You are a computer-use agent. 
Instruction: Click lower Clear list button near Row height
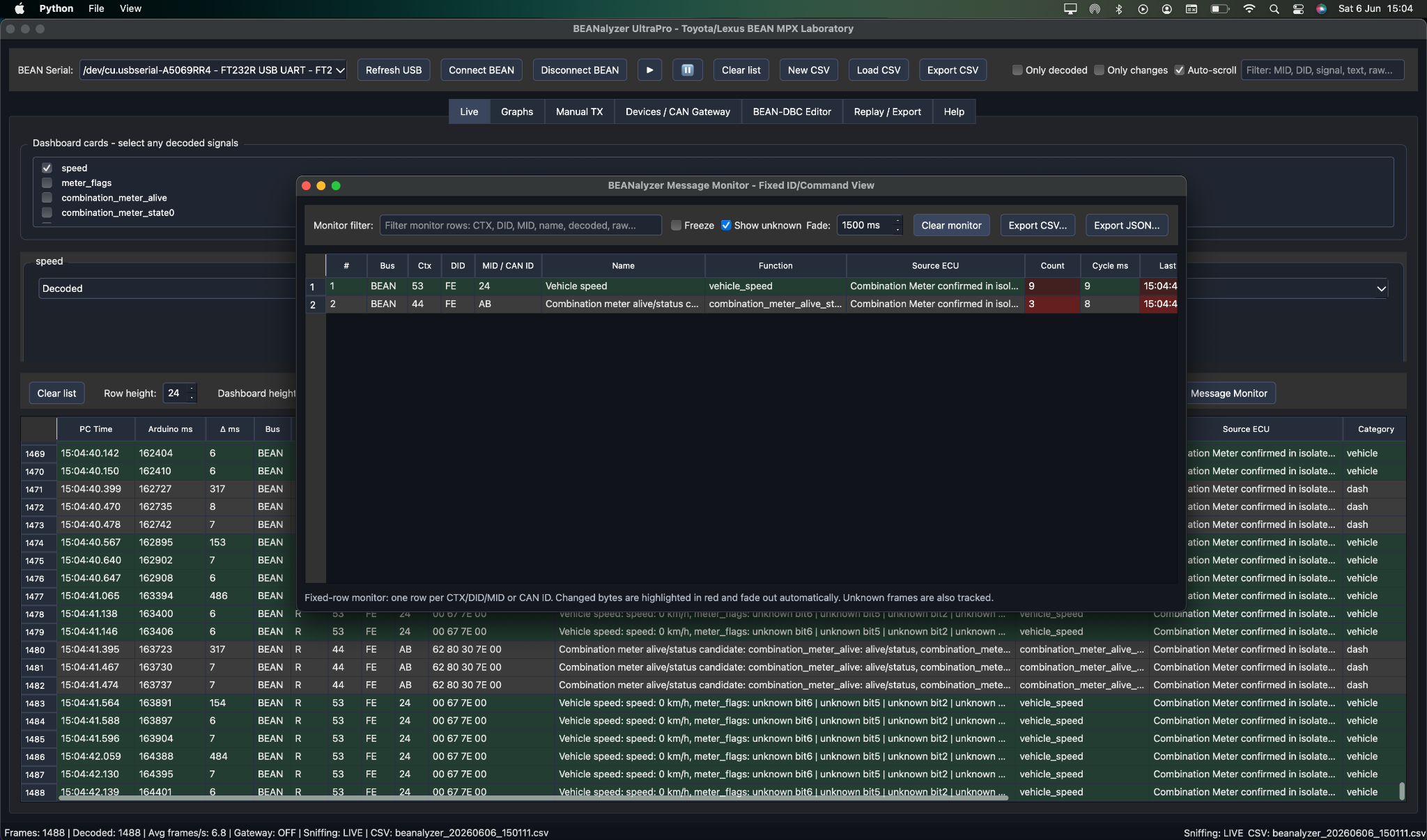(x=56, y=394)
